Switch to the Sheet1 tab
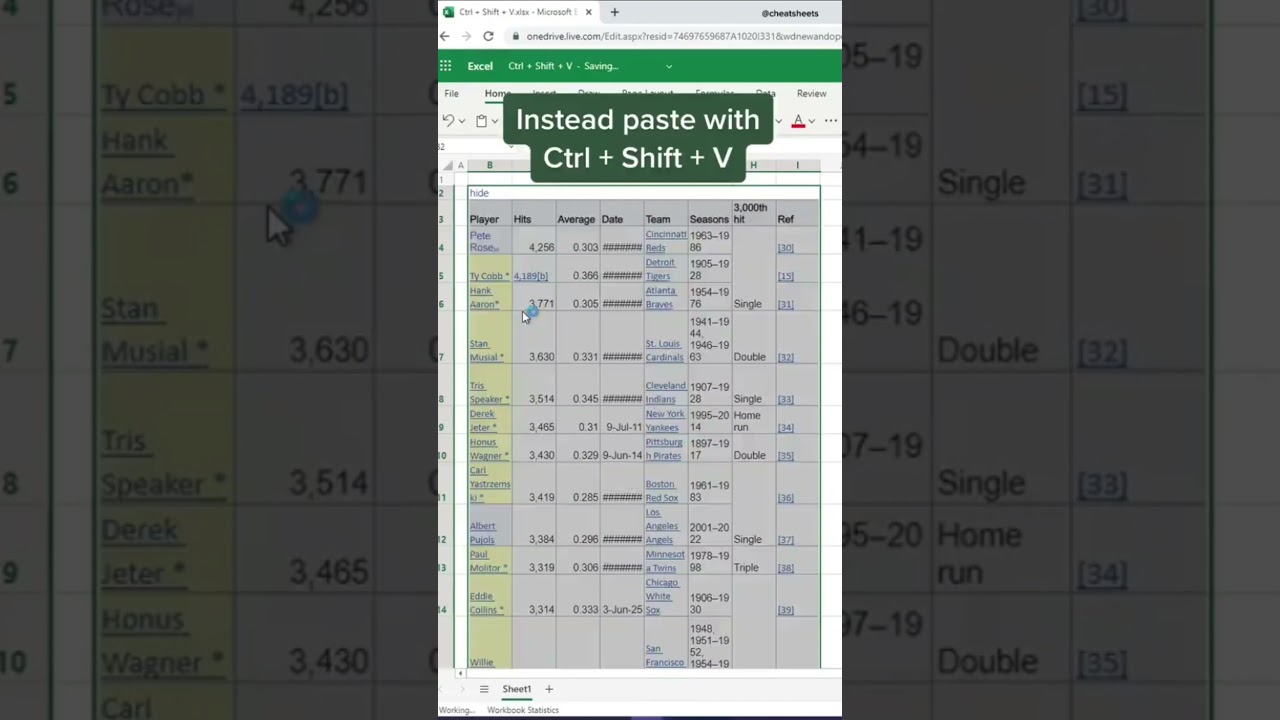The image size is (1280, 720). [517, 689]
